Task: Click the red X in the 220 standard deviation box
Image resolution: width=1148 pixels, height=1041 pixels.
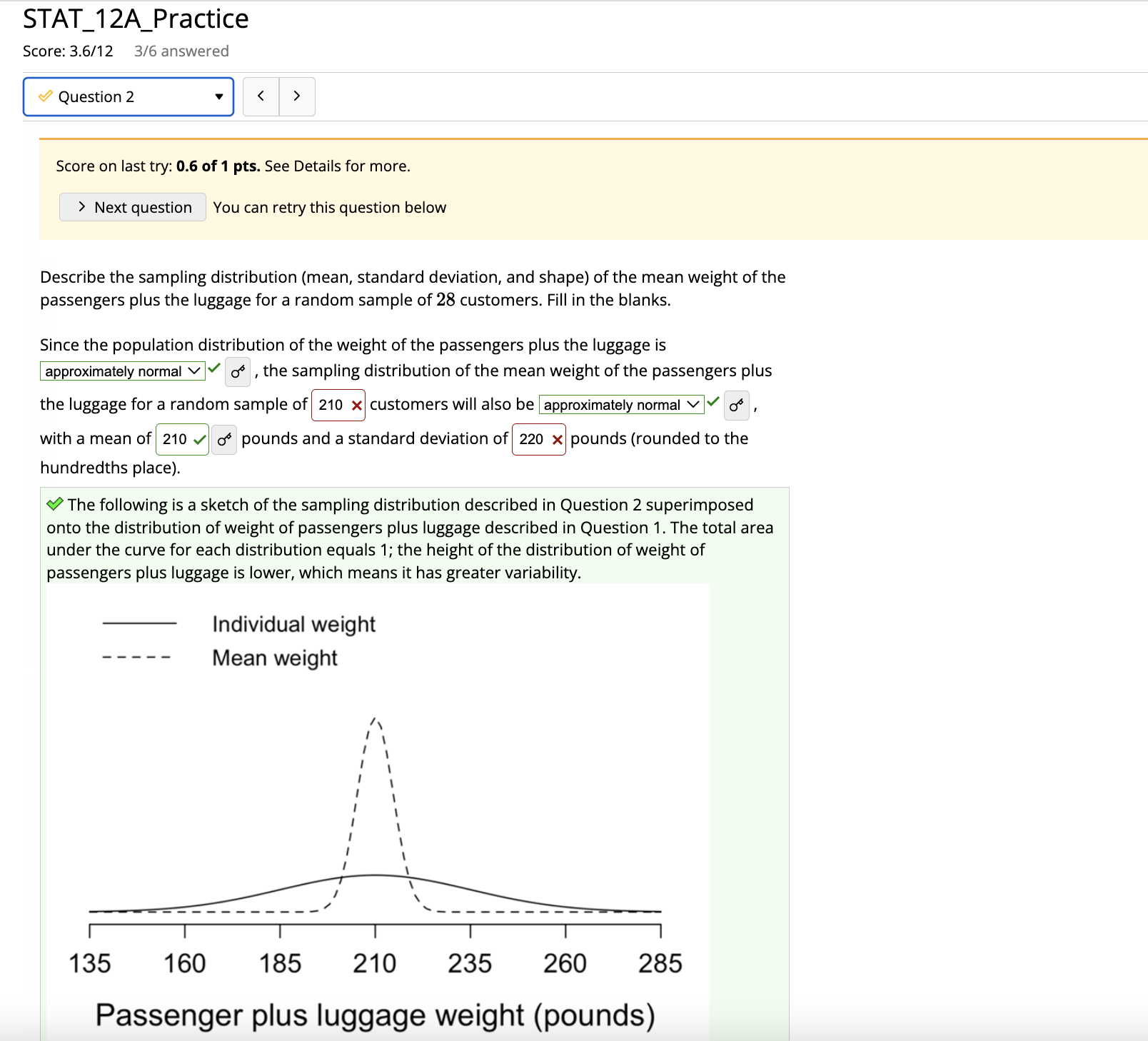Action: pos(557,440)
